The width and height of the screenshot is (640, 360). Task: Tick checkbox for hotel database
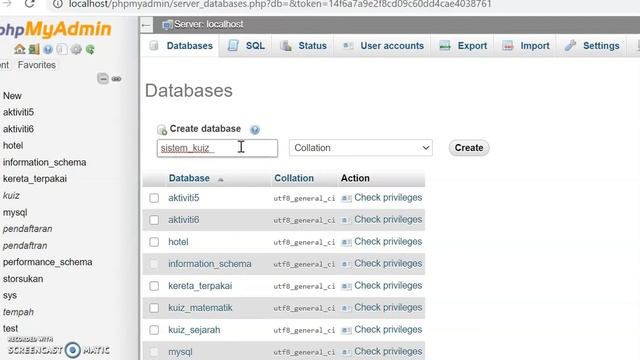[x=154, y=242]
